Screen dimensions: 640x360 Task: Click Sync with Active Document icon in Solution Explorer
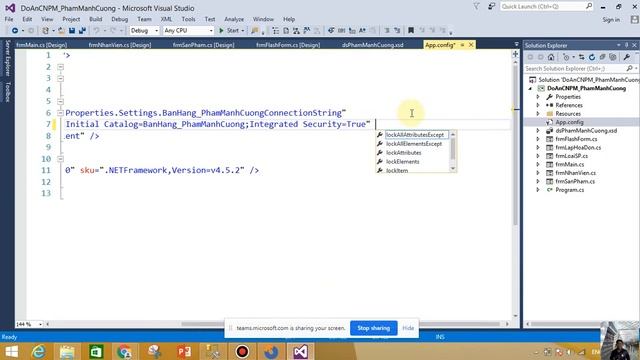[582, 57]
